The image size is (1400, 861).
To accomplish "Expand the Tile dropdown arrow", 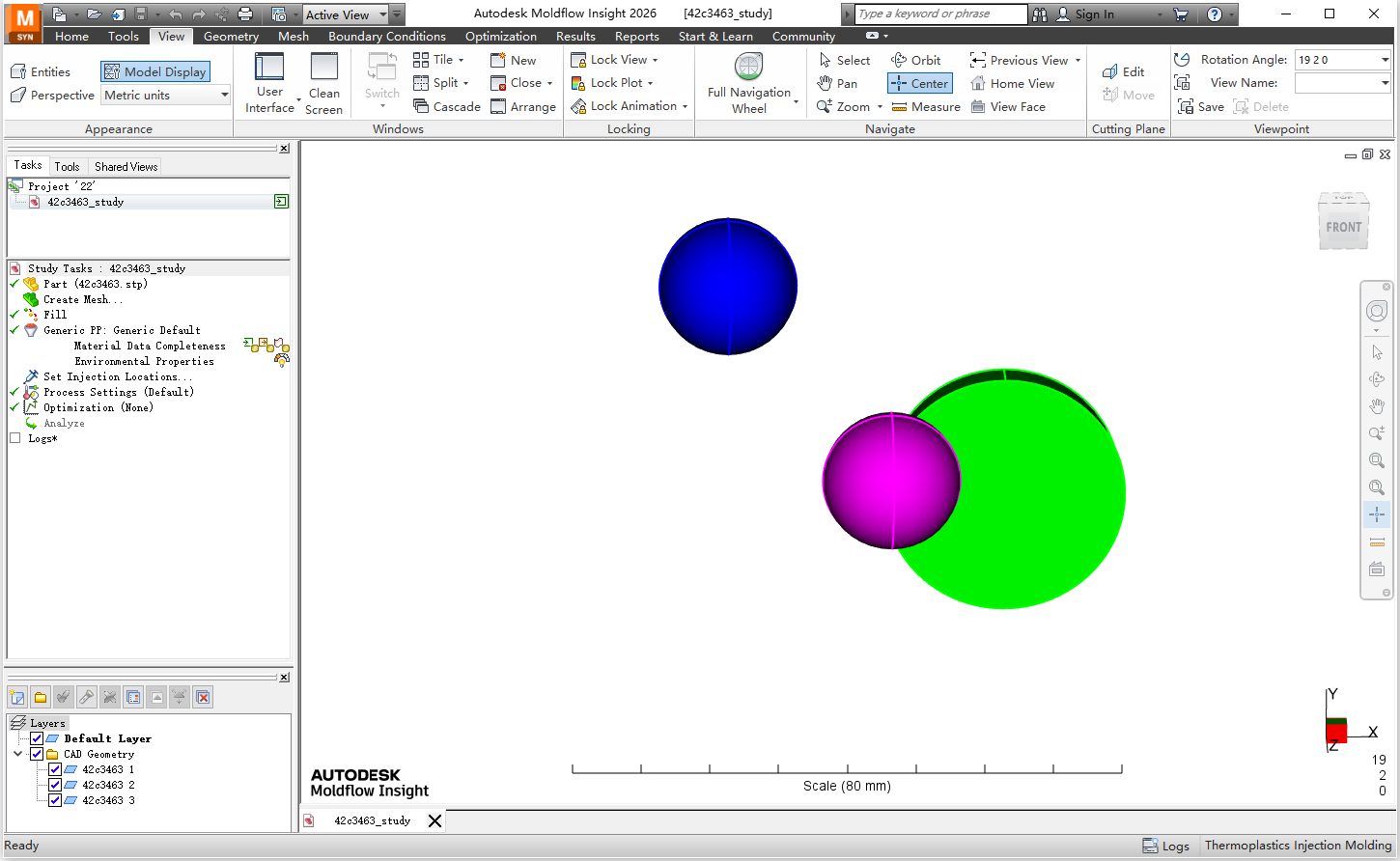I will click(x=462, y=60).
